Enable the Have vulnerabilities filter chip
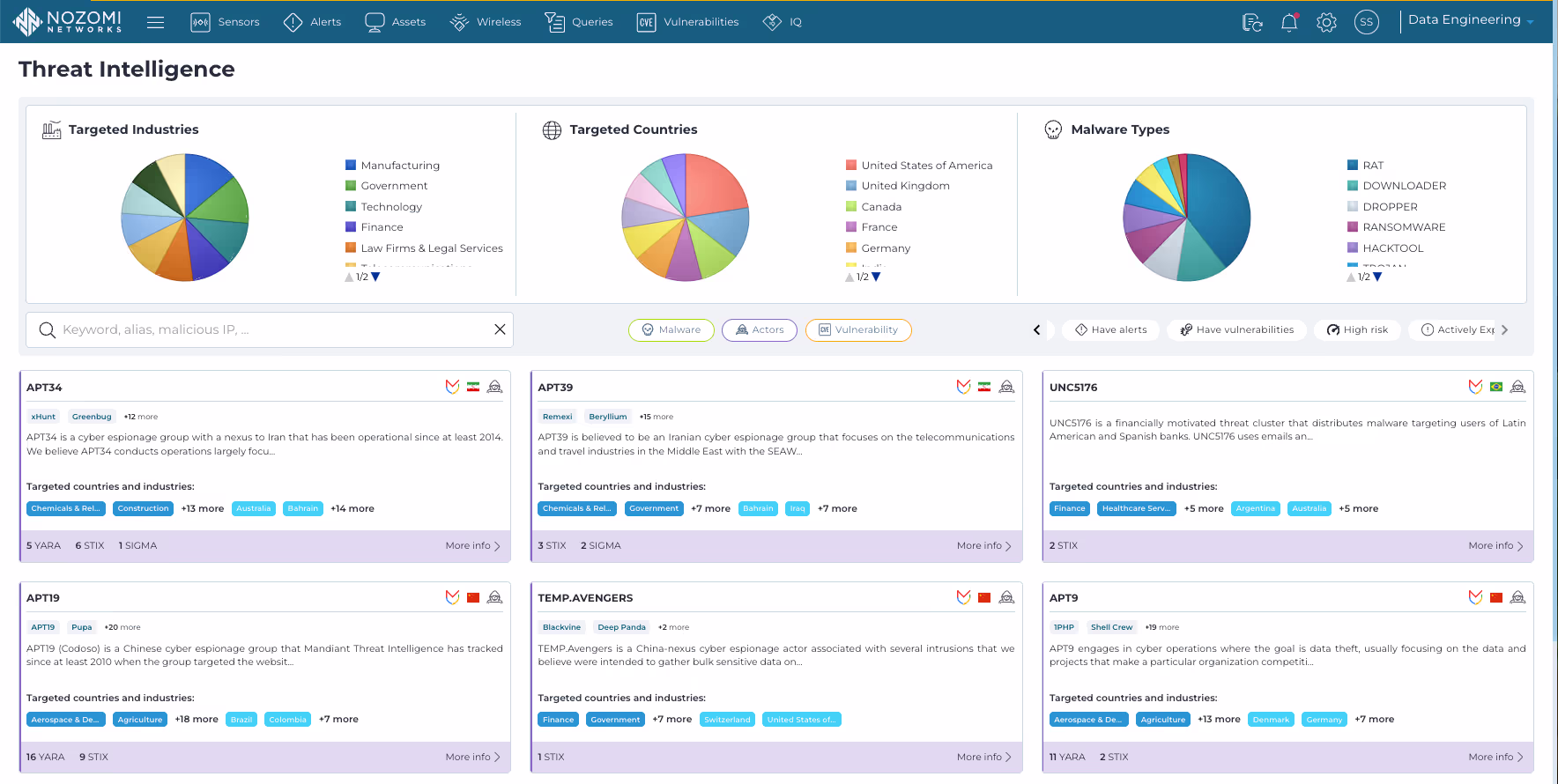The image size is (1558, 784). [x=1237, y=330]
